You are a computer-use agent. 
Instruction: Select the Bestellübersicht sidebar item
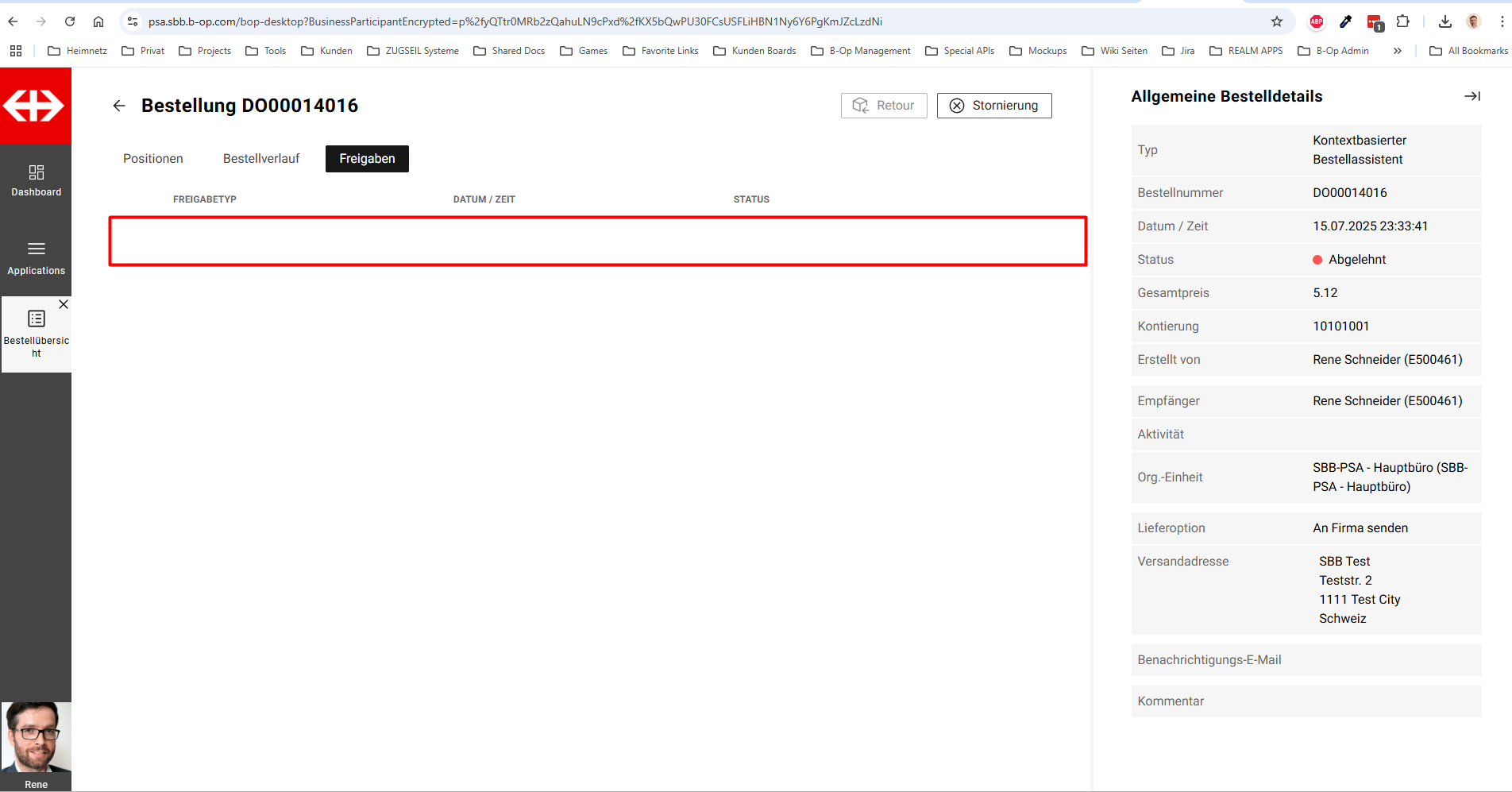point(36,334)
